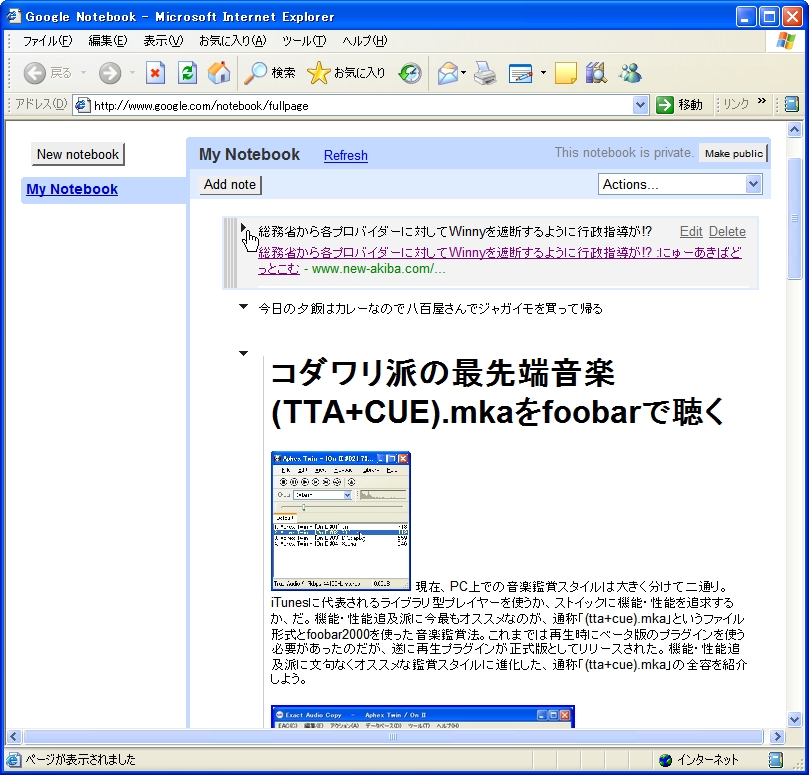
Task: Collapse the curry dinner note triangle
Action: pyautogui.click(x=244, y=307)
